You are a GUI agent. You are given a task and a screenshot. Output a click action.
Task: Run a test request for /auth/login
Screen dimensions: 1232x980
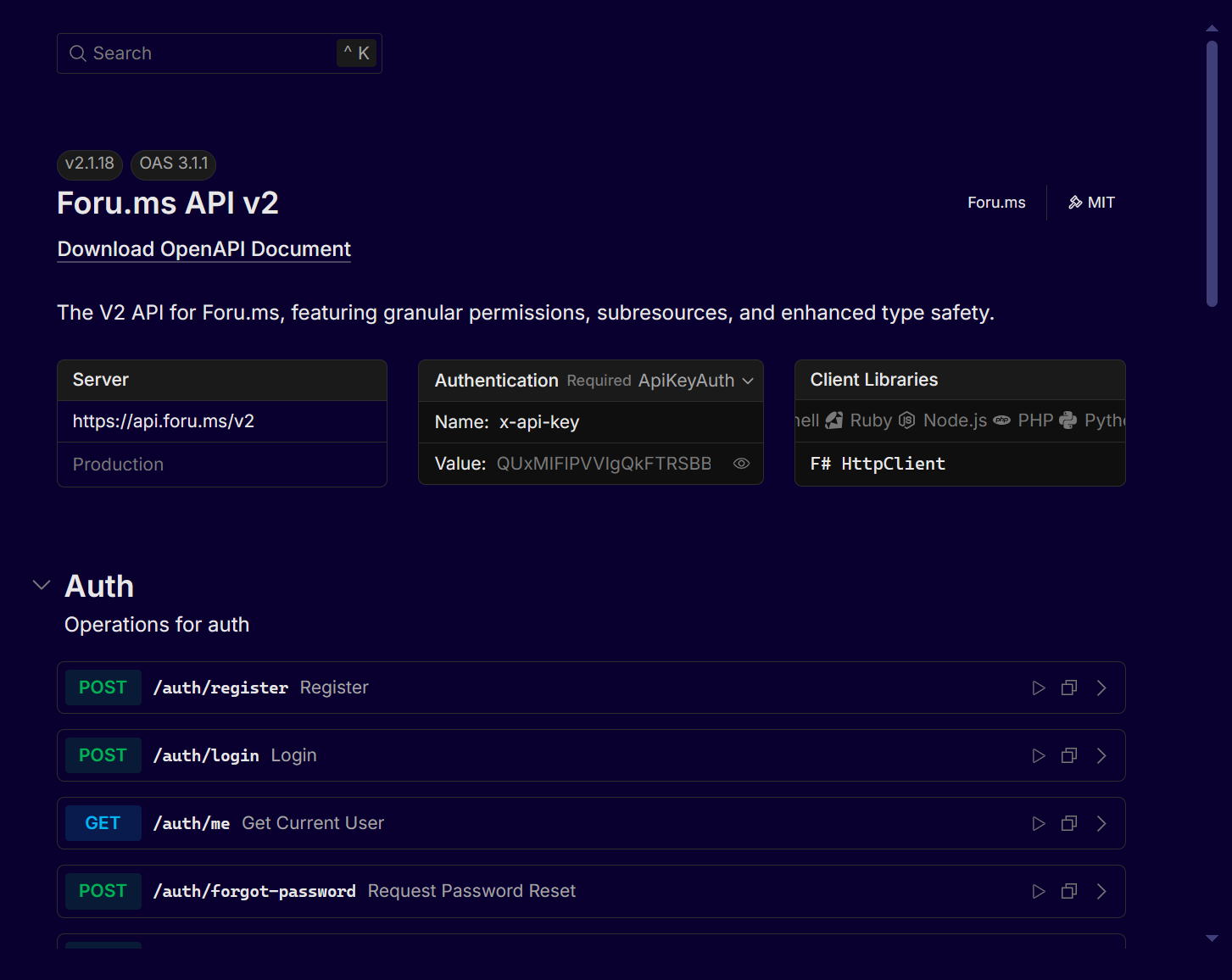[x=1039, y=755]
